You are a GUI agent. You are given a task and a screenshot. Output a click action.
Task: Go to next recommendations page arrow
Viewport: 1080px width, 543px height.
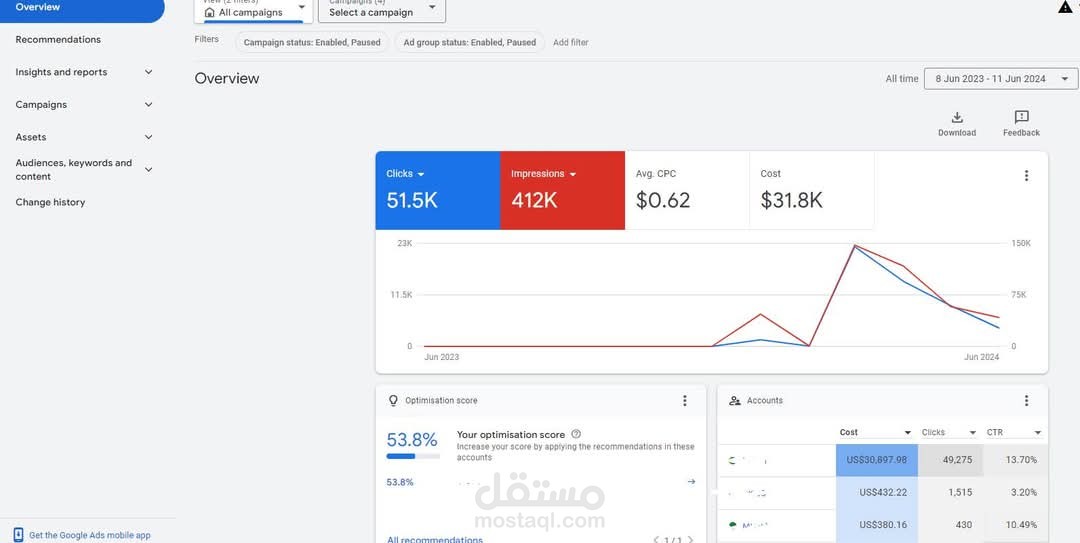click(x=690, y=540)
